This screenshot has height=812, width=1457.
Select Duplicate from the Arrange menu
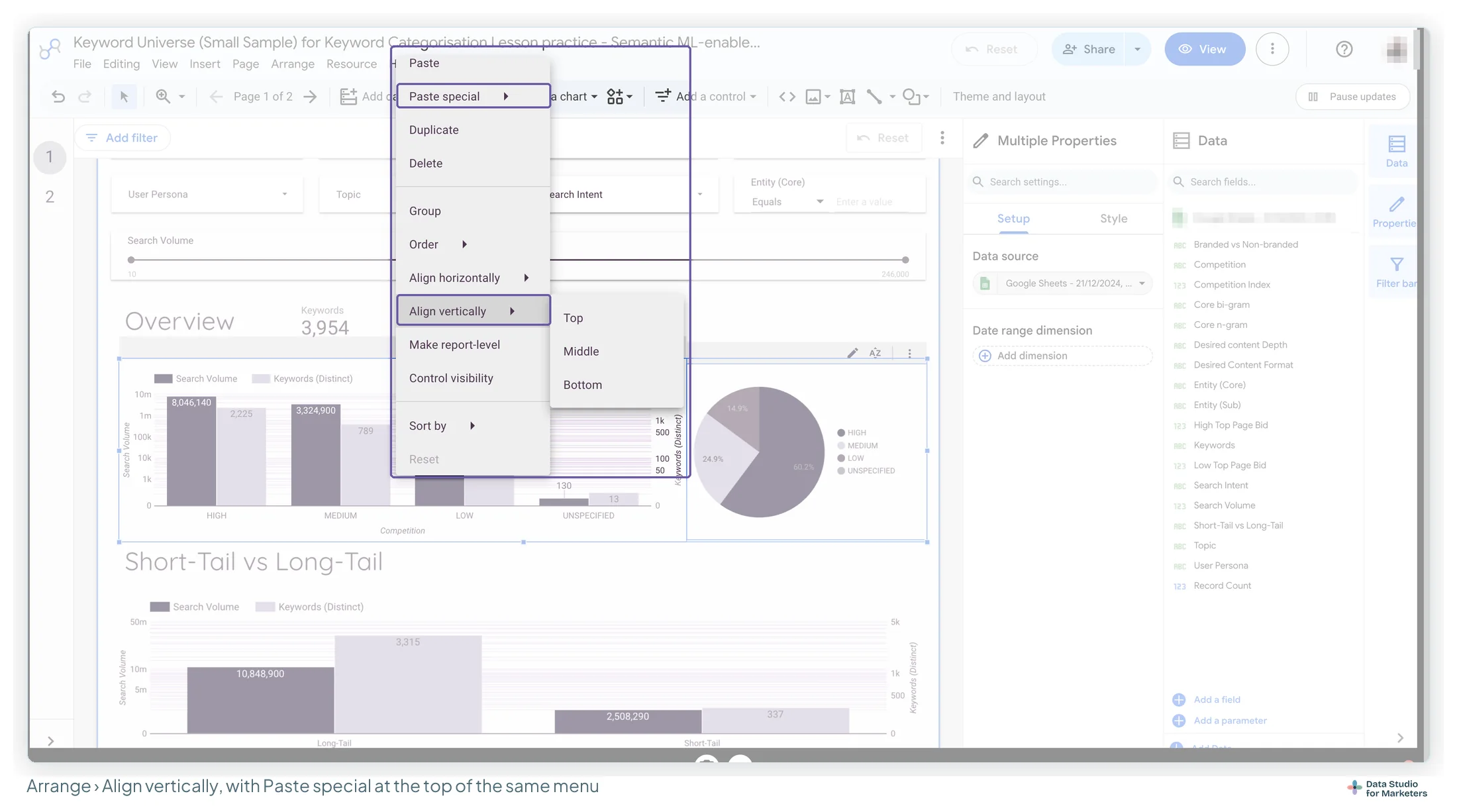[x=473, y=130]
